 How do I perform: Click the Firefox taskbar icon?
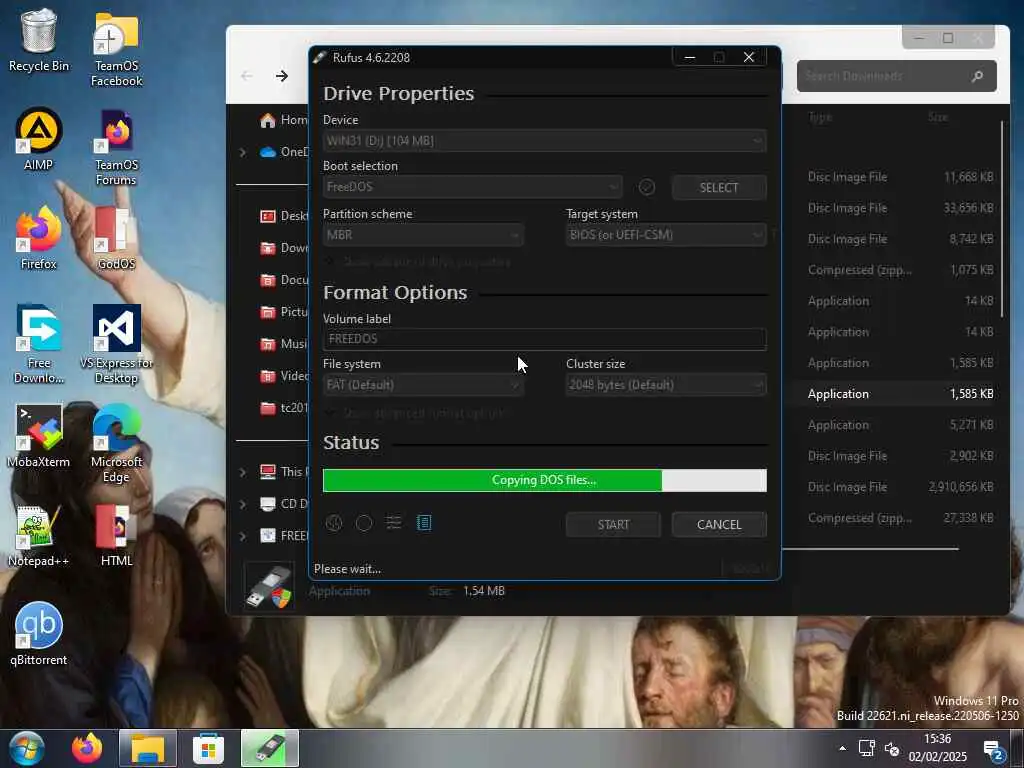(x=87, y=748)
